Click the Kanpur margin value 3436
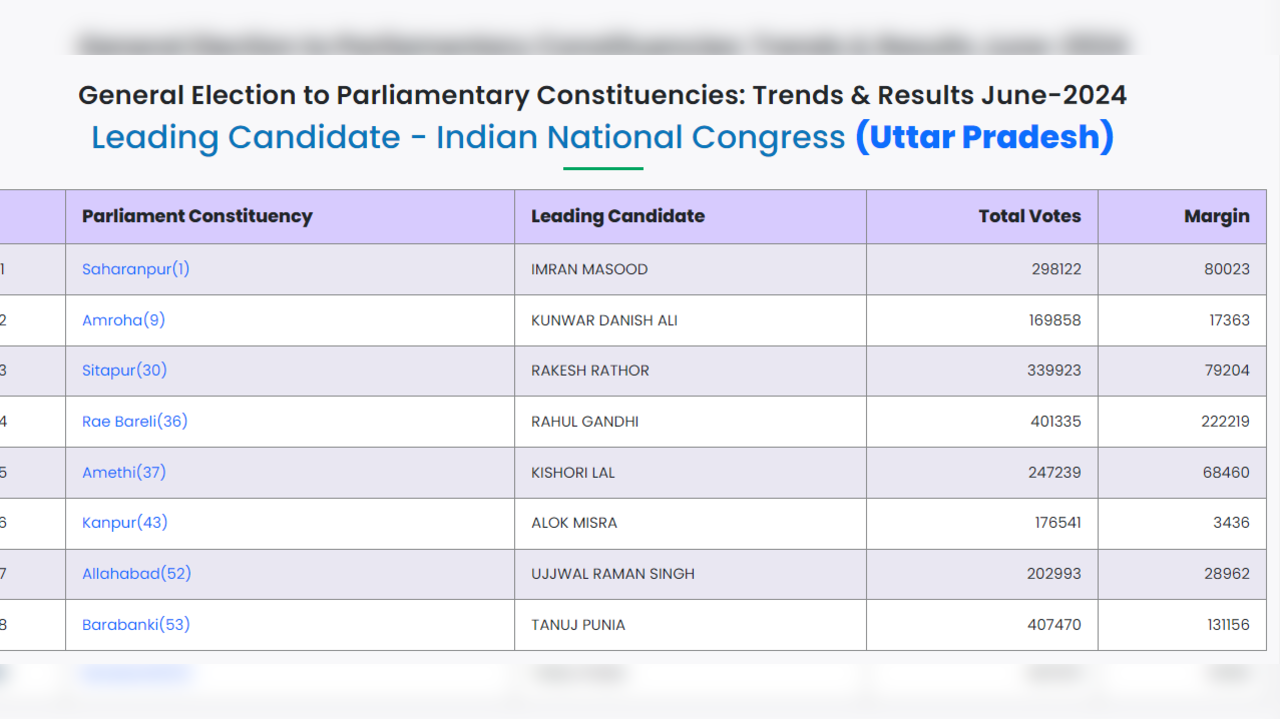 pyautogui.click(x=1230, y=523)
